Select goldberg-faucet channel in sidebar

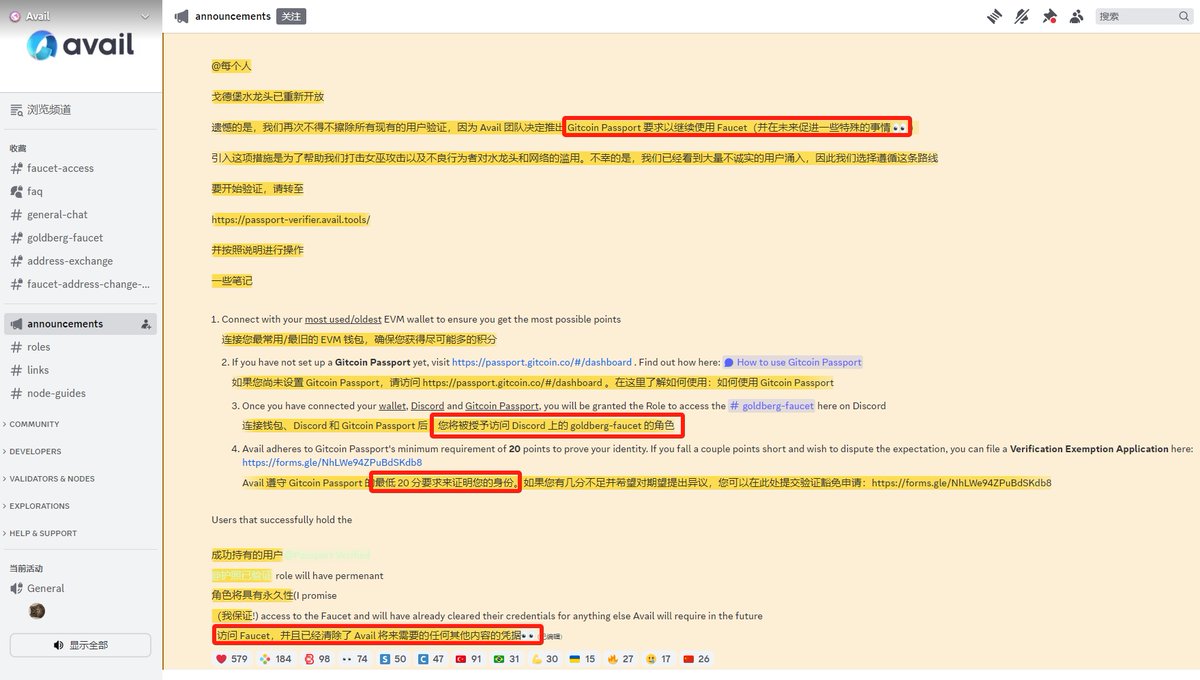(x=80, y=237)
